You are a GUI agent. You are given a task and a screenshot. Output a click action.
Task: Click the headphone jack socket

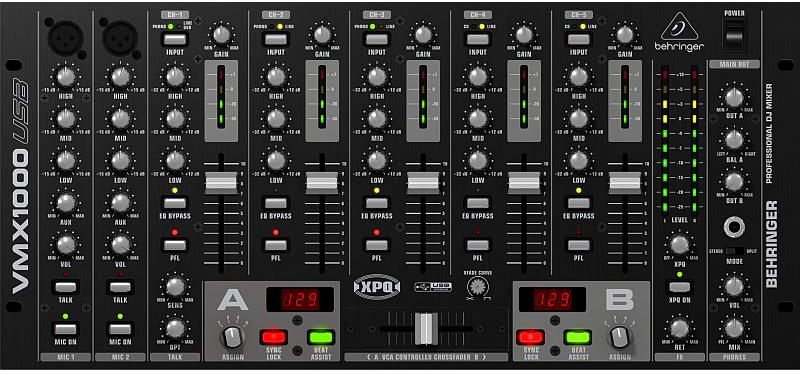[x=734, y=227]
